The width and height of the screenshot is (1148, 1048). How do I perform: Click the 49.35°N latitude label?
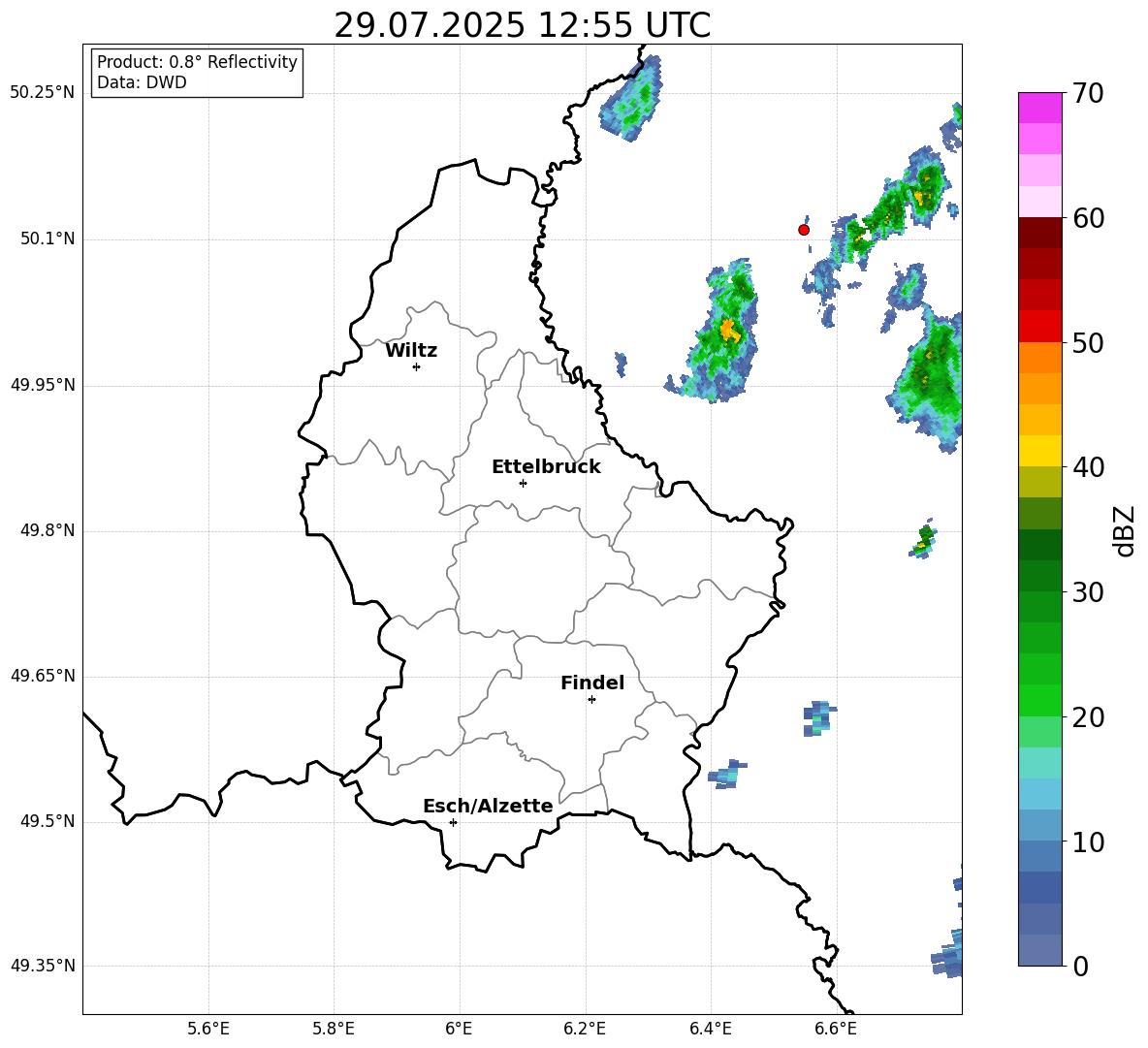[43, 966]
